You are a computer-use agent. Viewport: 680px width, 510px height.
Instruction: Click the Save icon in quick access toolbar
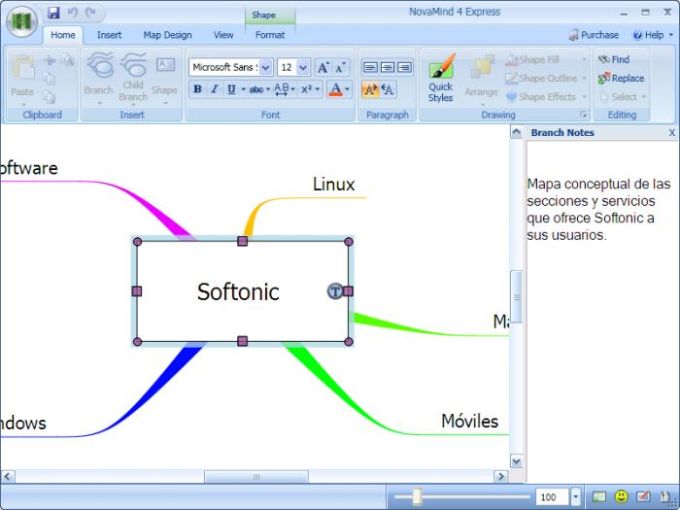point(53,12)
